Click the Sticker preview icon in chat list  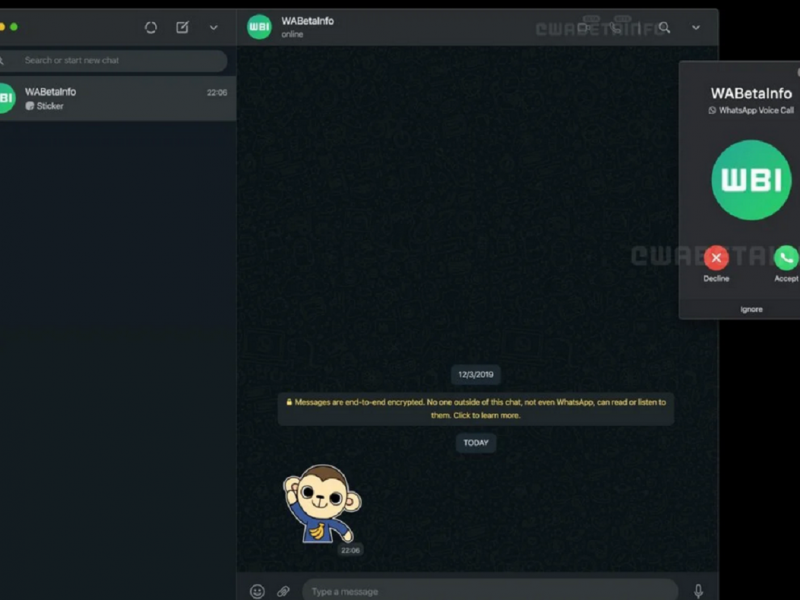tap(30, 106)
